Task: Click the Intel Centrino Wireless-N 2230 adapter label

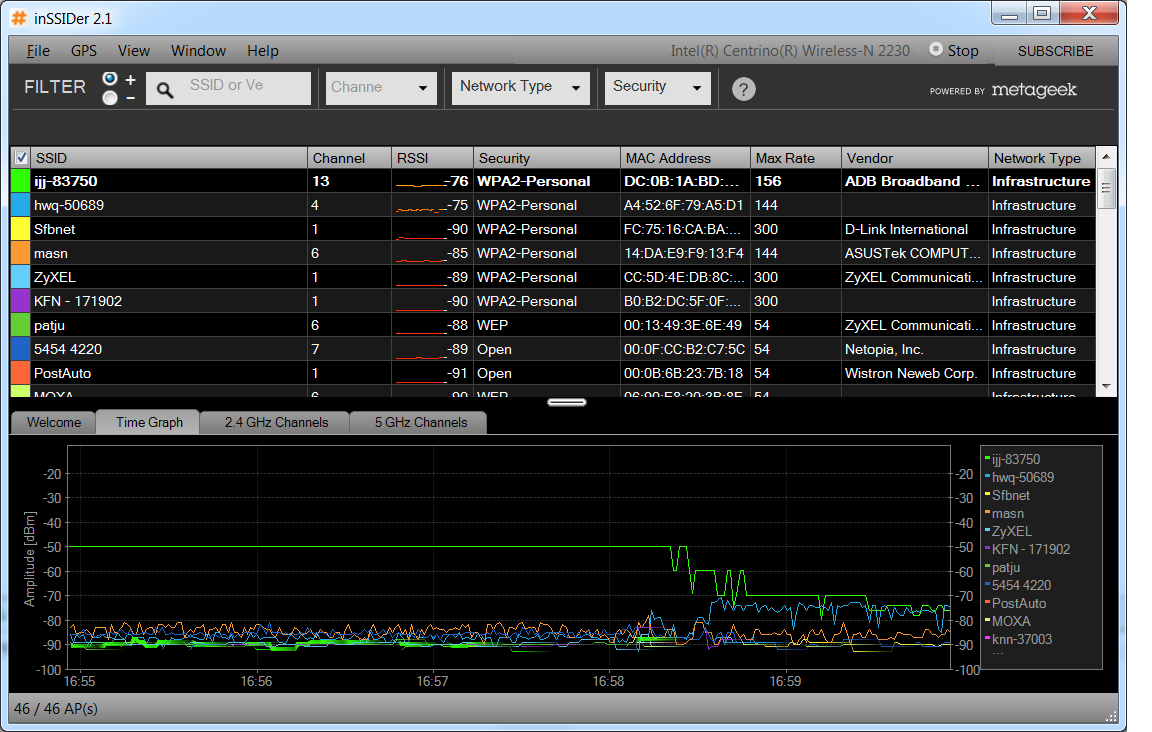Action: pyautogui.click(x=790, y=51)
